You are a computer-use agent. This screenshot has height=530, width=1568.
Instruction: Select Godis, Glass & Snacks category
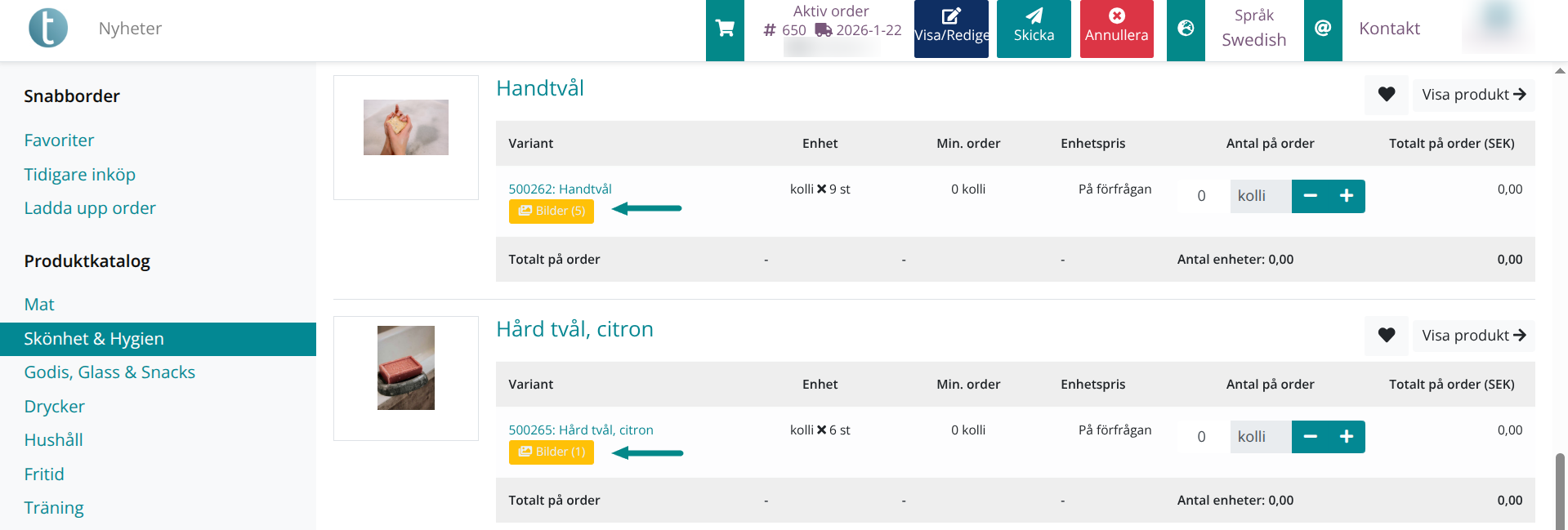109,372
